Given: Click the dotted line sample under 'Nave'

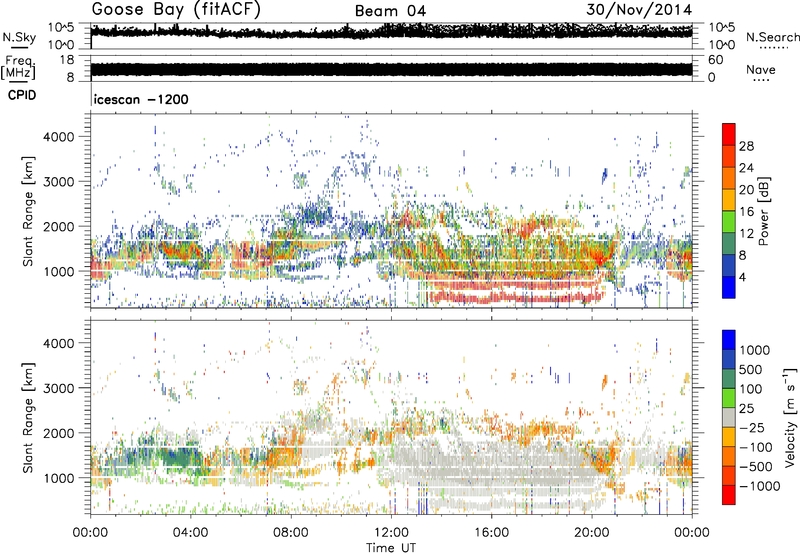Looking at the screenshot, I should tap(761, 80).
